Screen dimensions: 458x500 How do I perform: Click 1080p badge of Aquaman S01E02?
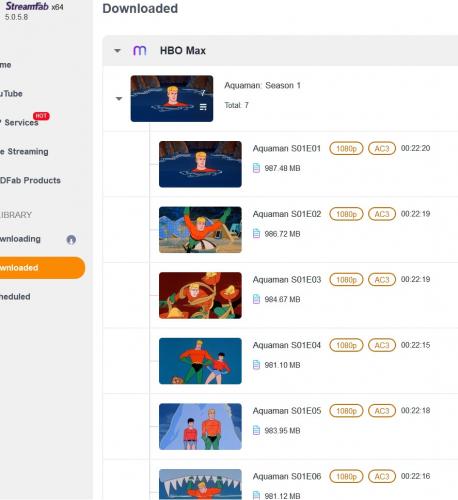click(346, 214)
